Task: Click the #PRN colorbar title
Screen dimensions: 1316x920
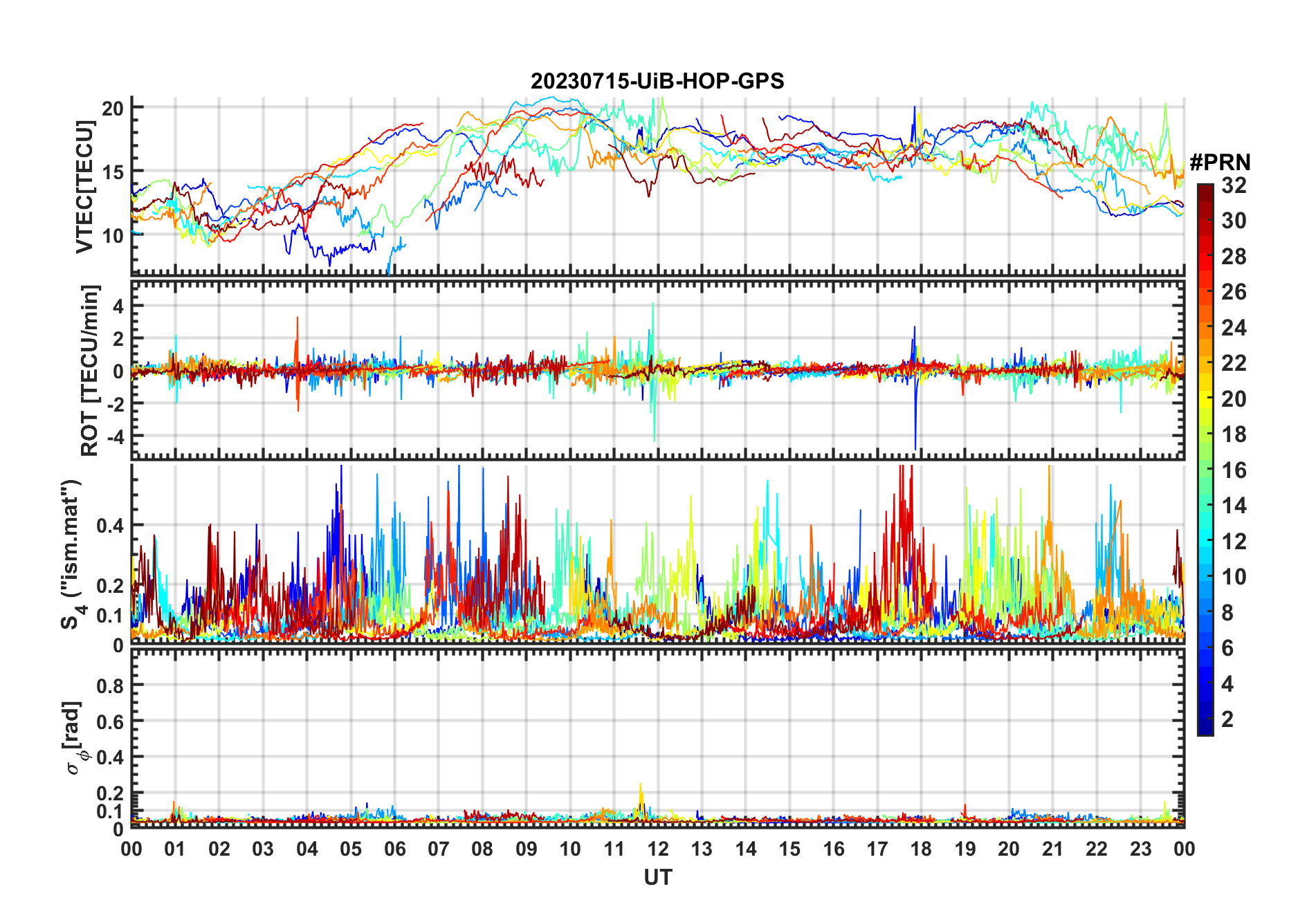Action: pyautogui.click(x=1220, y=163)
